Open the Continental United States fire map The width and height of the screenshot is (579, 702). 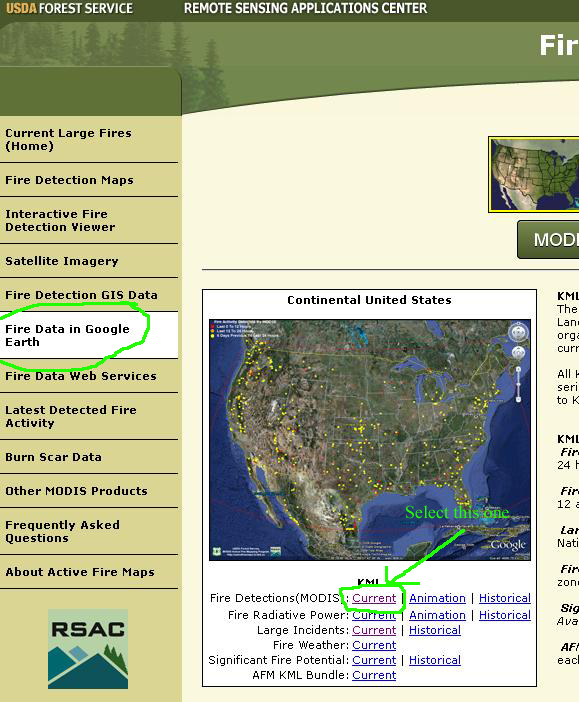click(369, 439)
